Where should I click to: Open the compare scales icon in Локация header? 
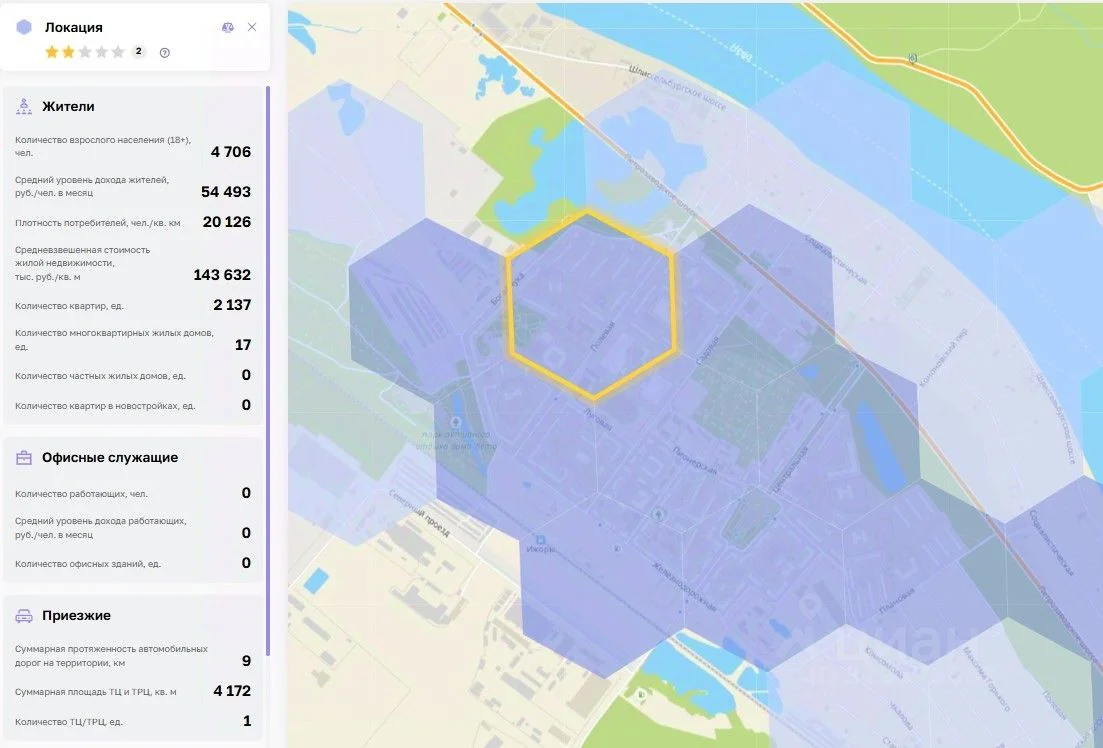pos(227,27)
